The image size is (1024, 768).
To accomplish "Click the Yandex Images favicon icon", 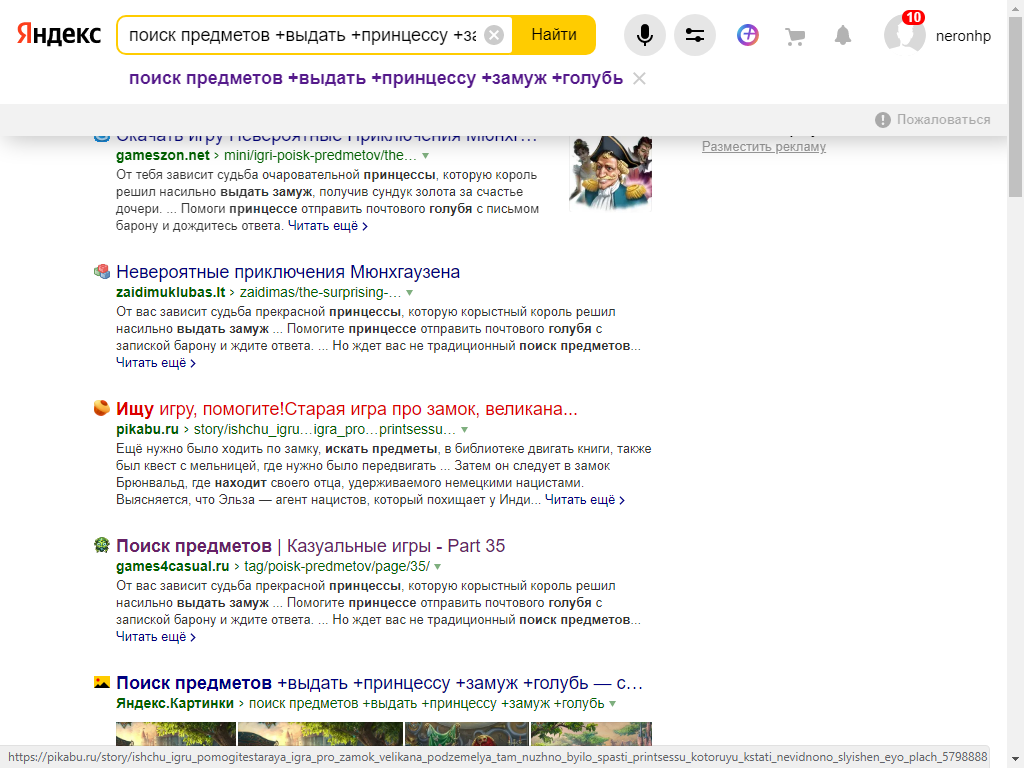I will pyautogui.click(x=101, y=682).
